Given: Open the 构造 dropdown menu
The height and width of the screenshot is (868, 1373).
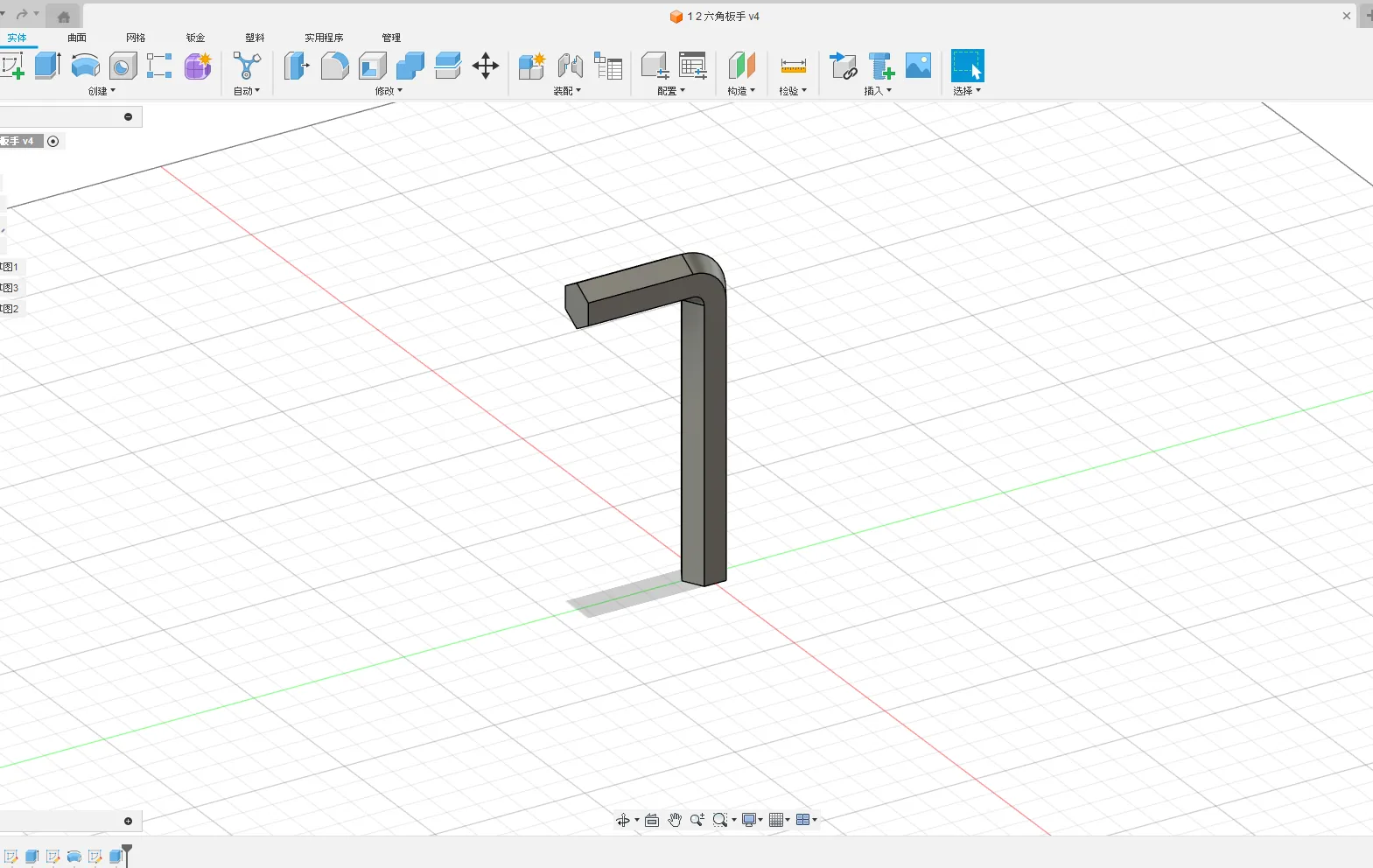Looking at the screenshot, I should tap(741, 91).
